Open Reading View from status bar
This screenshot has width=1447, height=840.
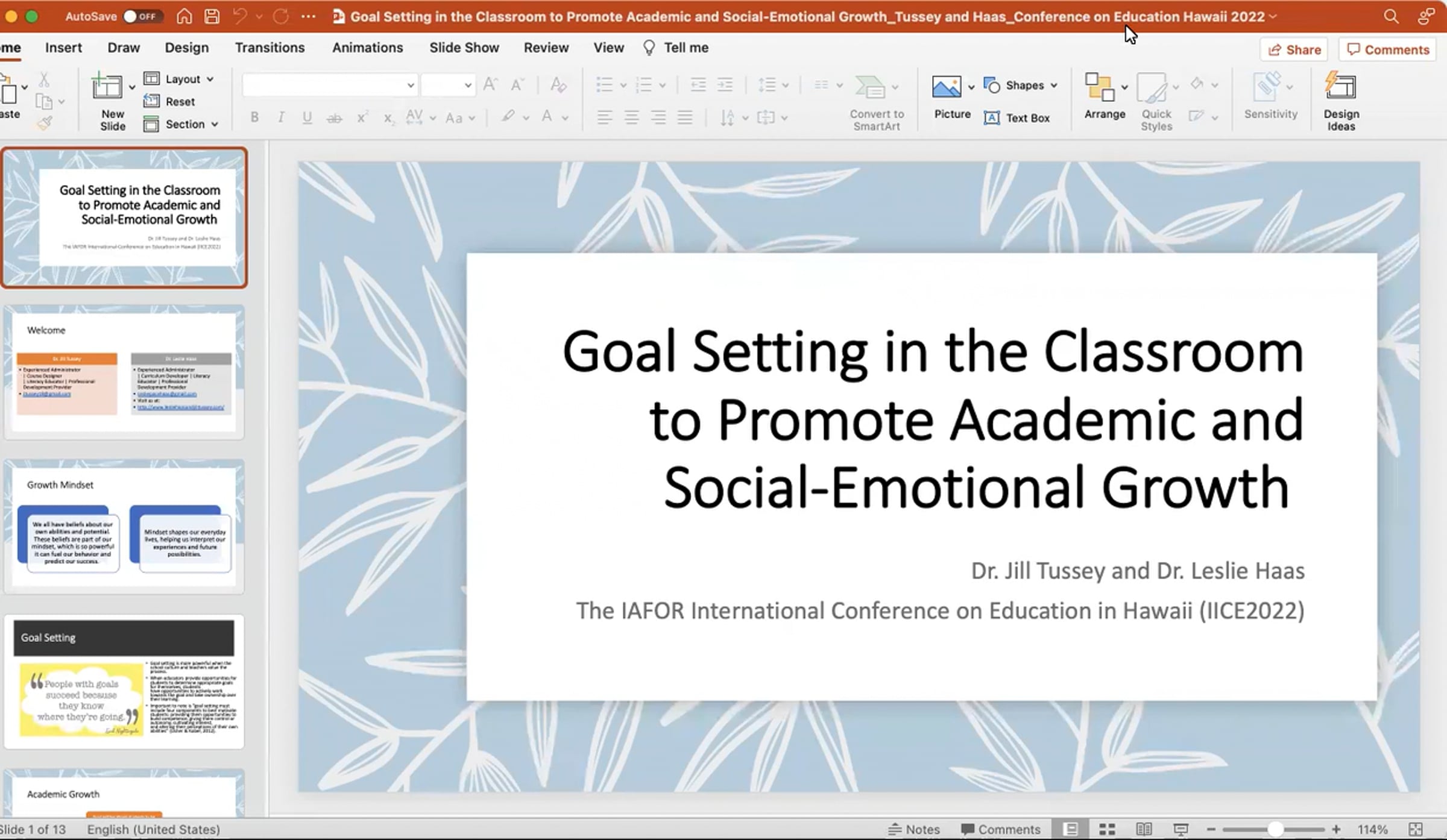1144,829
